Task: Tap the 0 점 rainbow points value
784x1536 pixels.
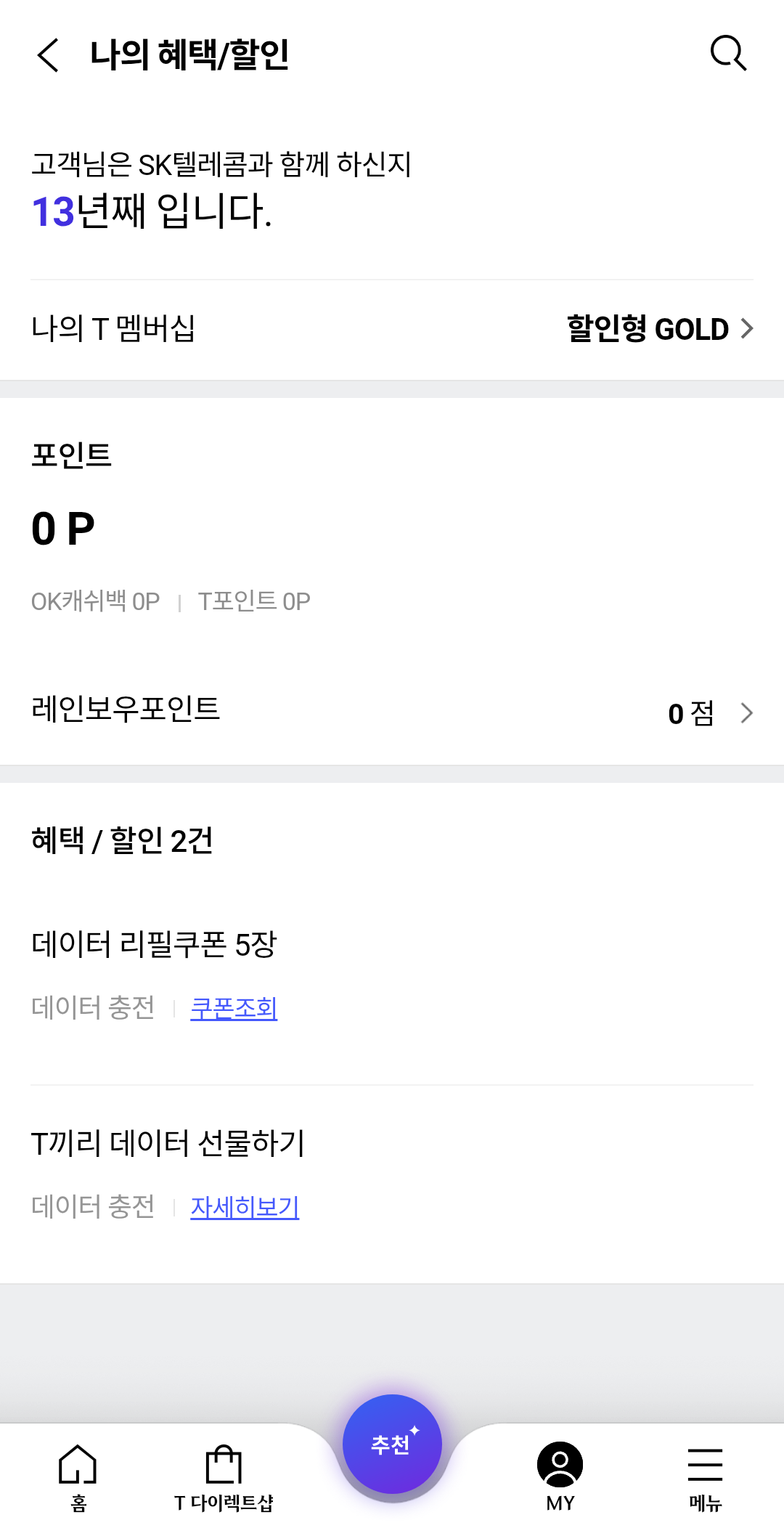Action: pyautogui.click(x=691, y=713)
